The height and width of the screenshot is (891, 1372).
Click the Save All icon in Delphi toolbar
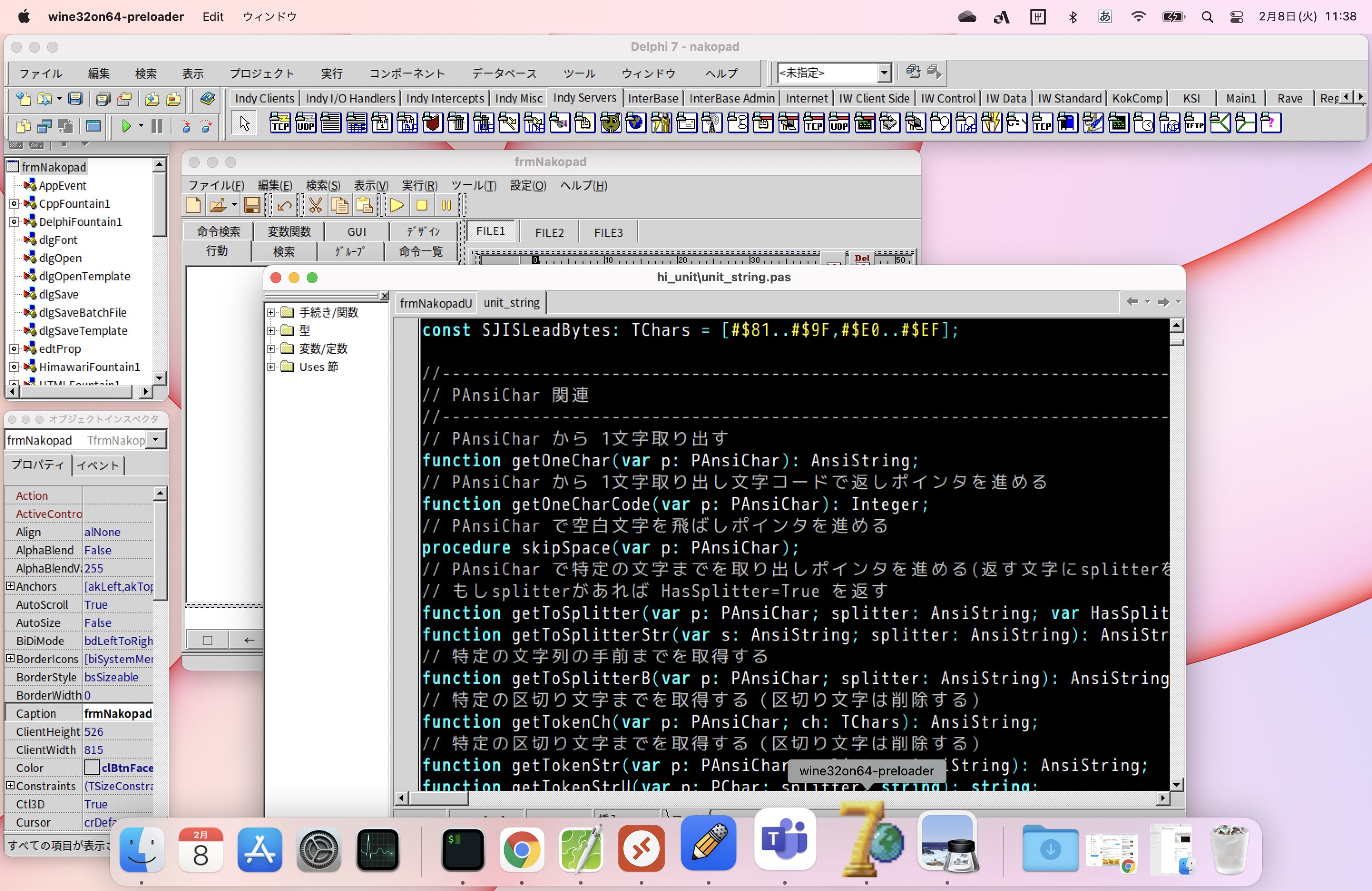point(103,98)
